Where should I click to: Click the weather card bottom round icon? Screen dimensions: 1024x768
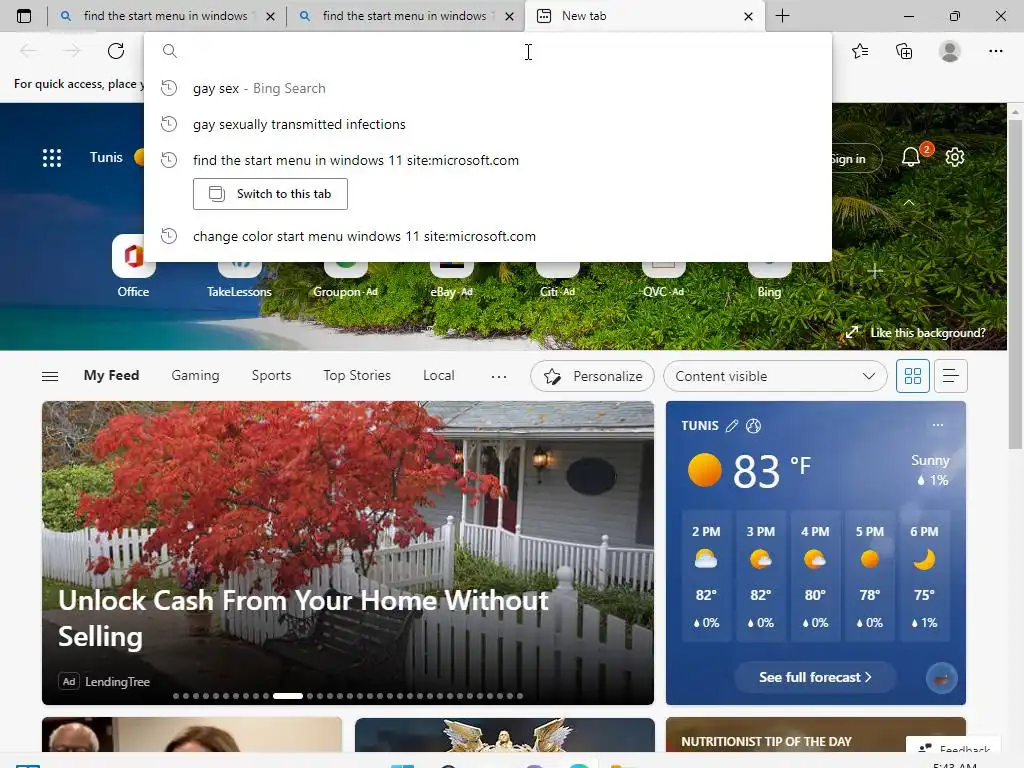(941, 678)
